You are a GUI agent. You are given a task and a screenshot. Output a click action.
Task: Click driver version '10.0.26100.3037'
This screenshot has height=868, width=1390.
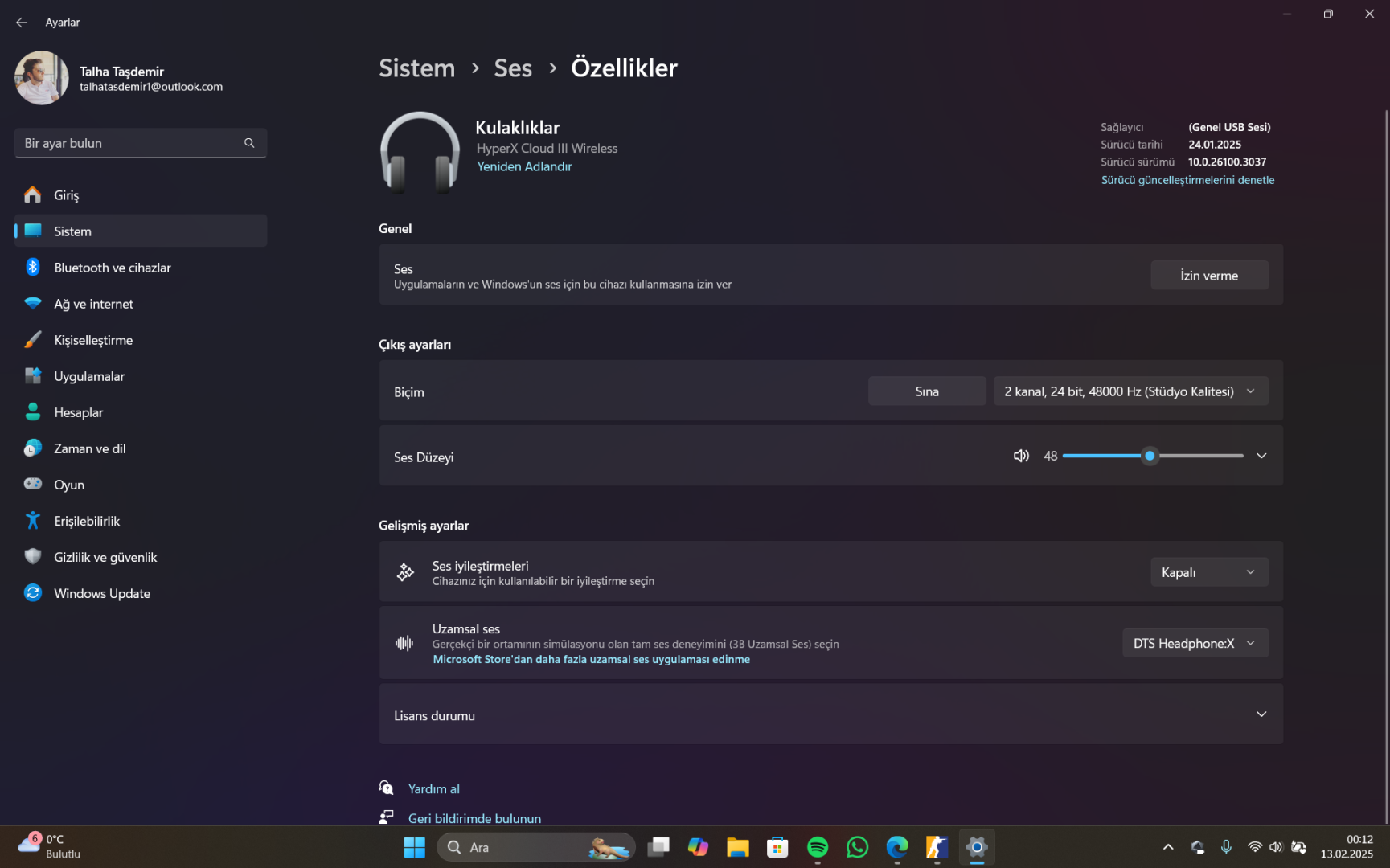[1227, 162]
